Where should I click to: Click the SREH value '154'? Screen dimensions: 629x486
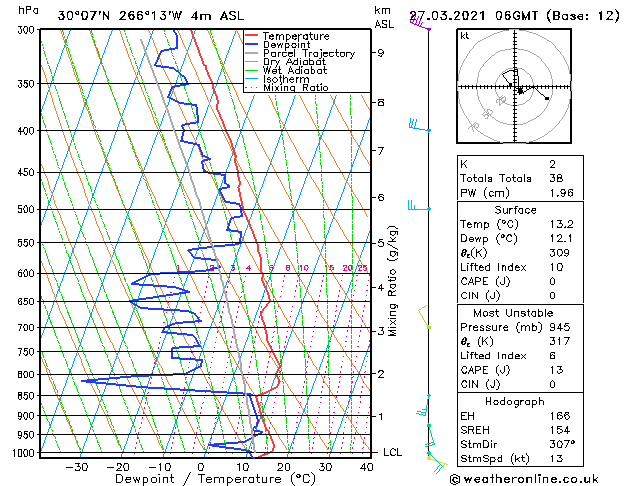tap(559, 430)
